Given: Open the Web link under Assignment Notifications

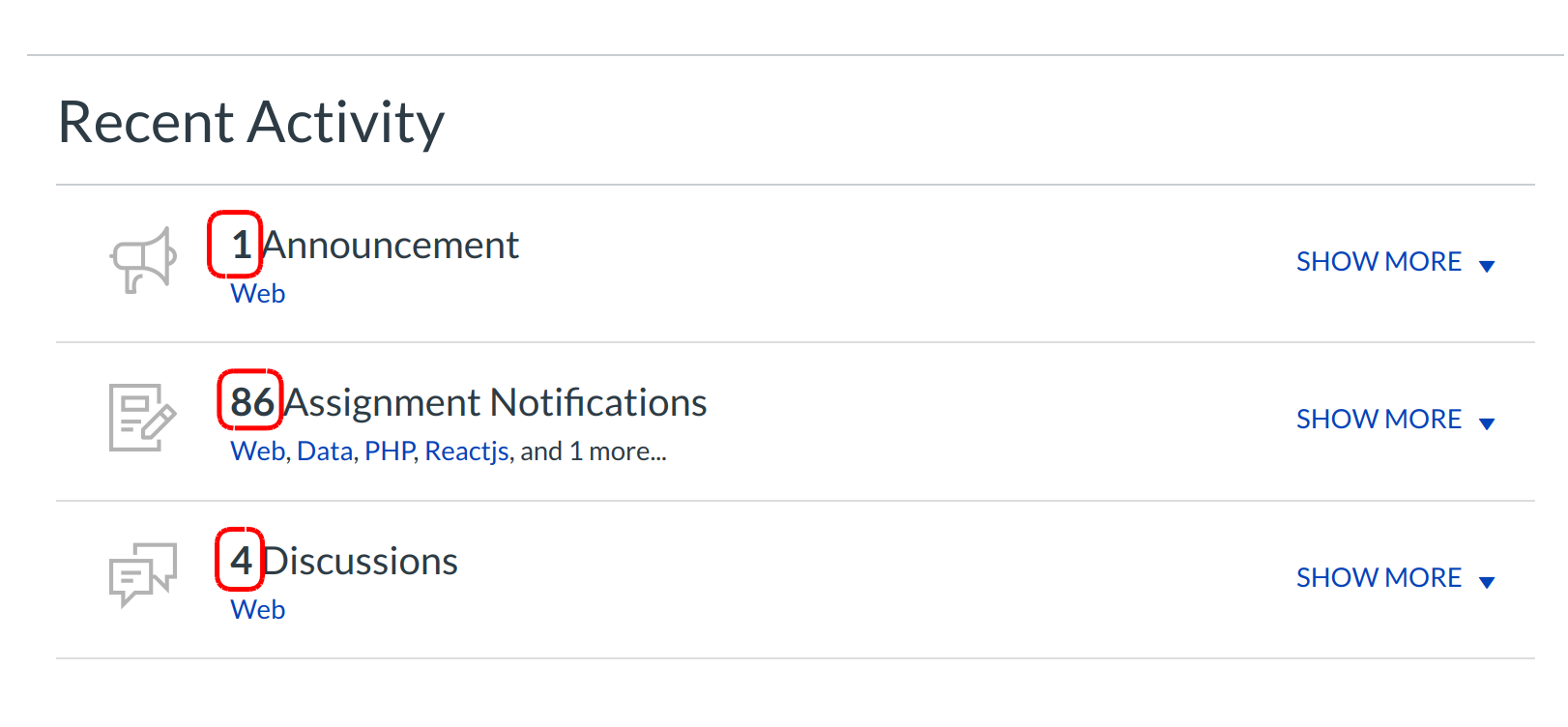Looking at the screenshot, I should tap(257, 451).
